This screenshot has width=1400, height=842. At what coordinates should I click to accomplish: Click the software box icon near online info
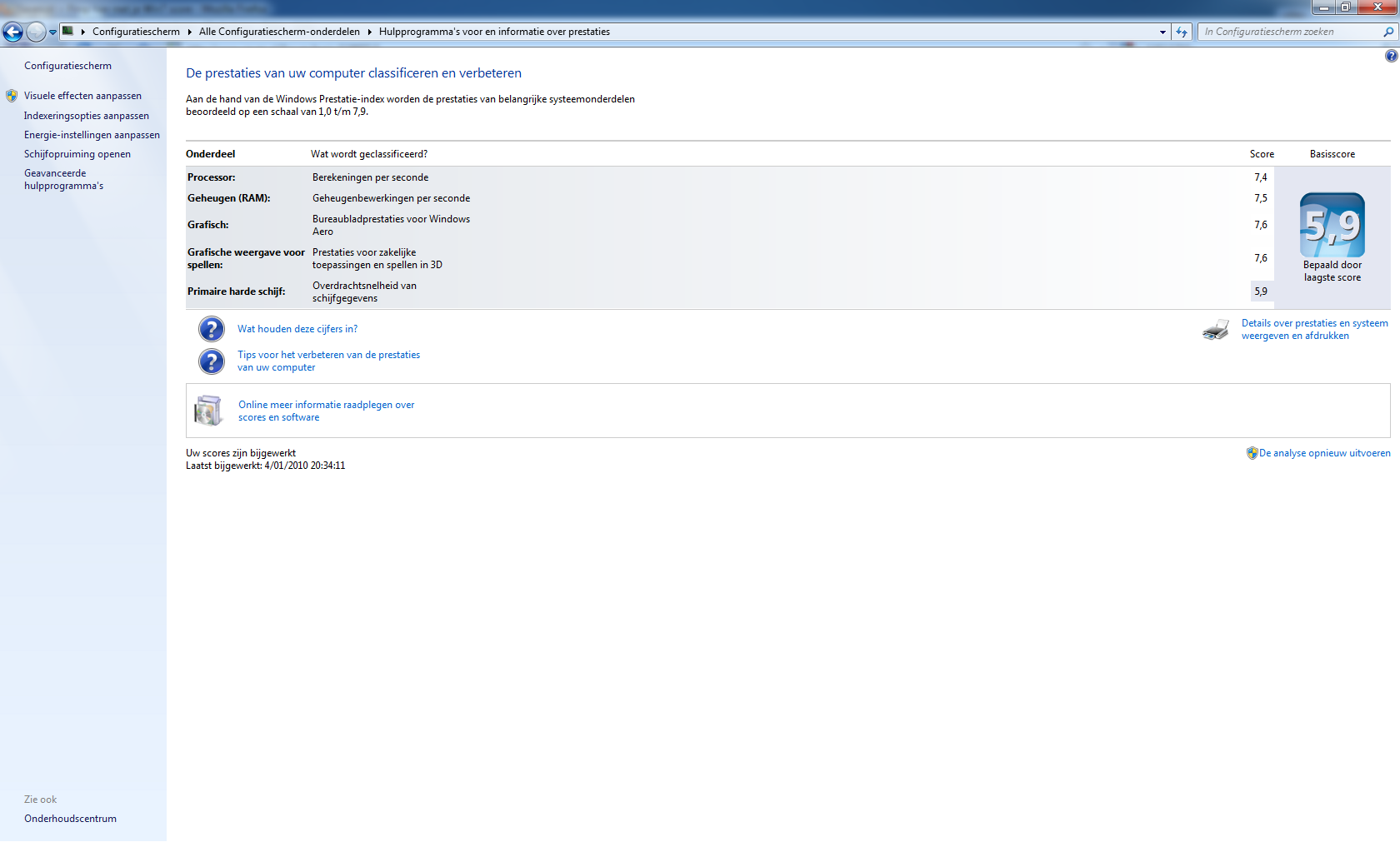tap(208, 411)
